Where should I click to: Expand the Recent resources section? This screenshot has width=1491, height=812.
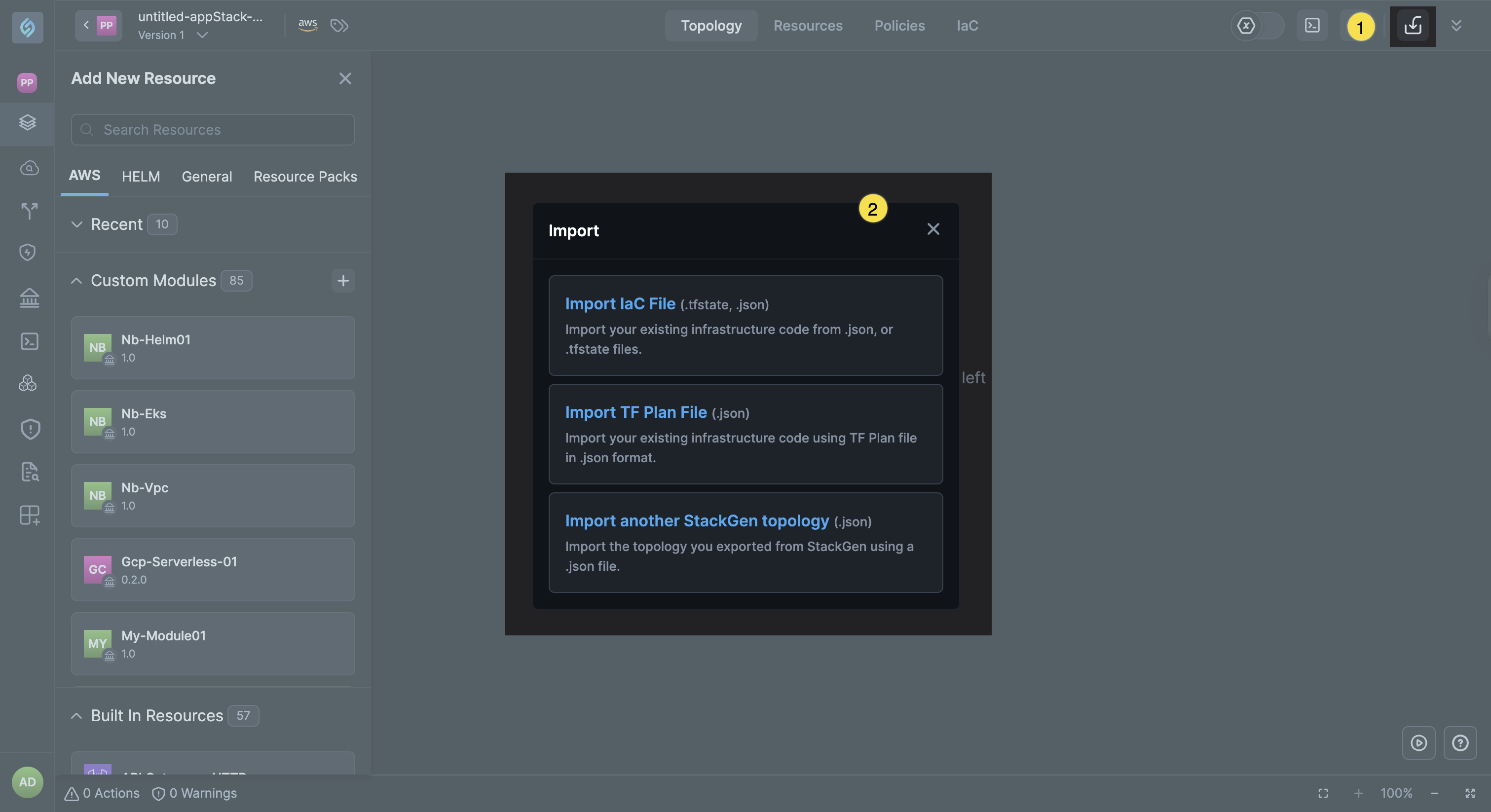(76, 224)
